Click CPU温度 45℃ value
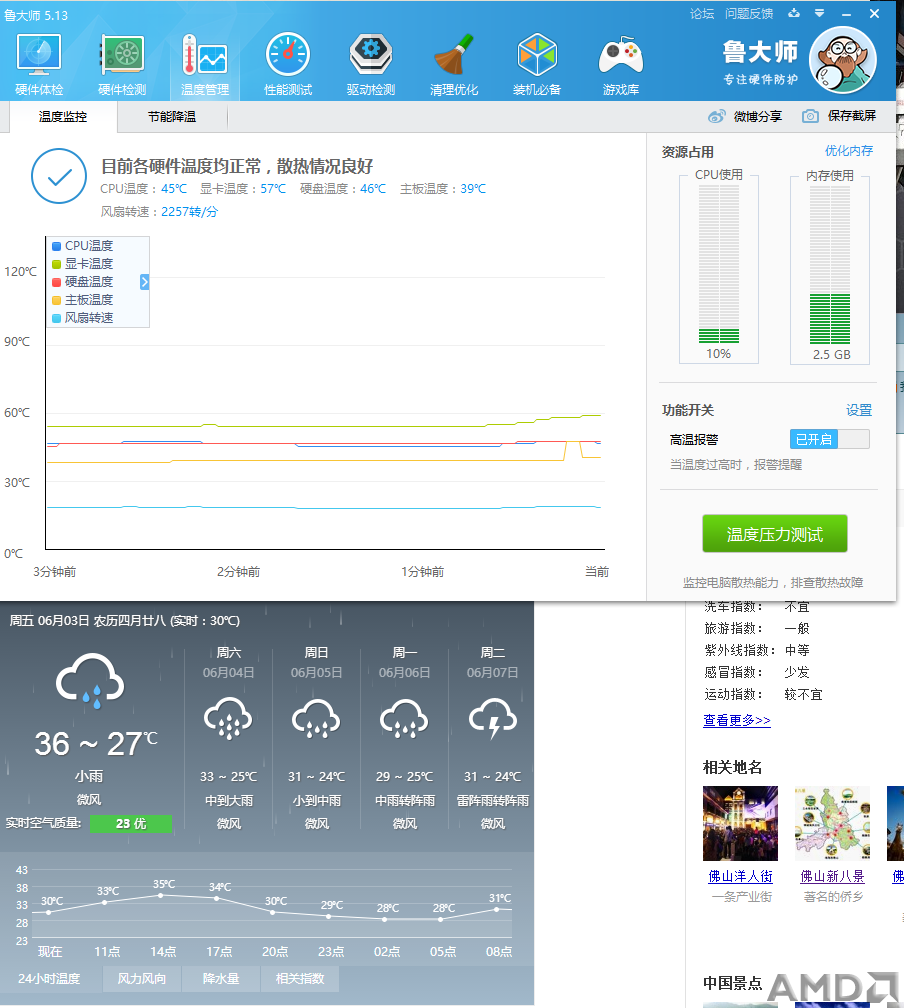This screenshot has height=1008, width=904. (x=174, y=188)
